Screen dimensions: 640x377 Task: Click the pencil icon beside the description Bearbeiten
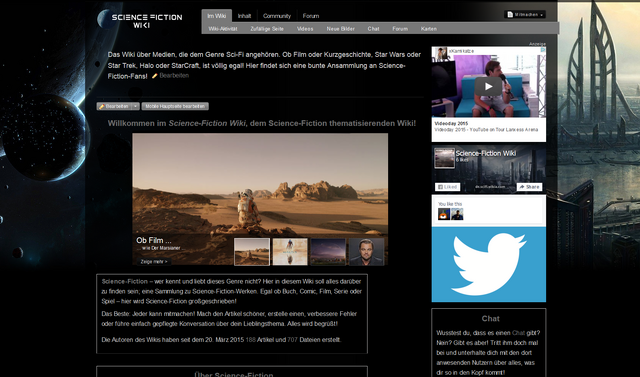[155, 76]
